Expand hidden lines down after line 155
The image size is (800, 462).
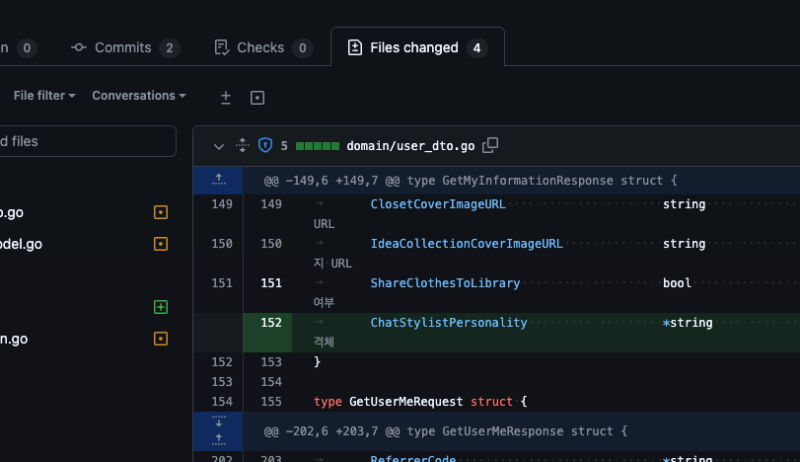click(218, 422)
